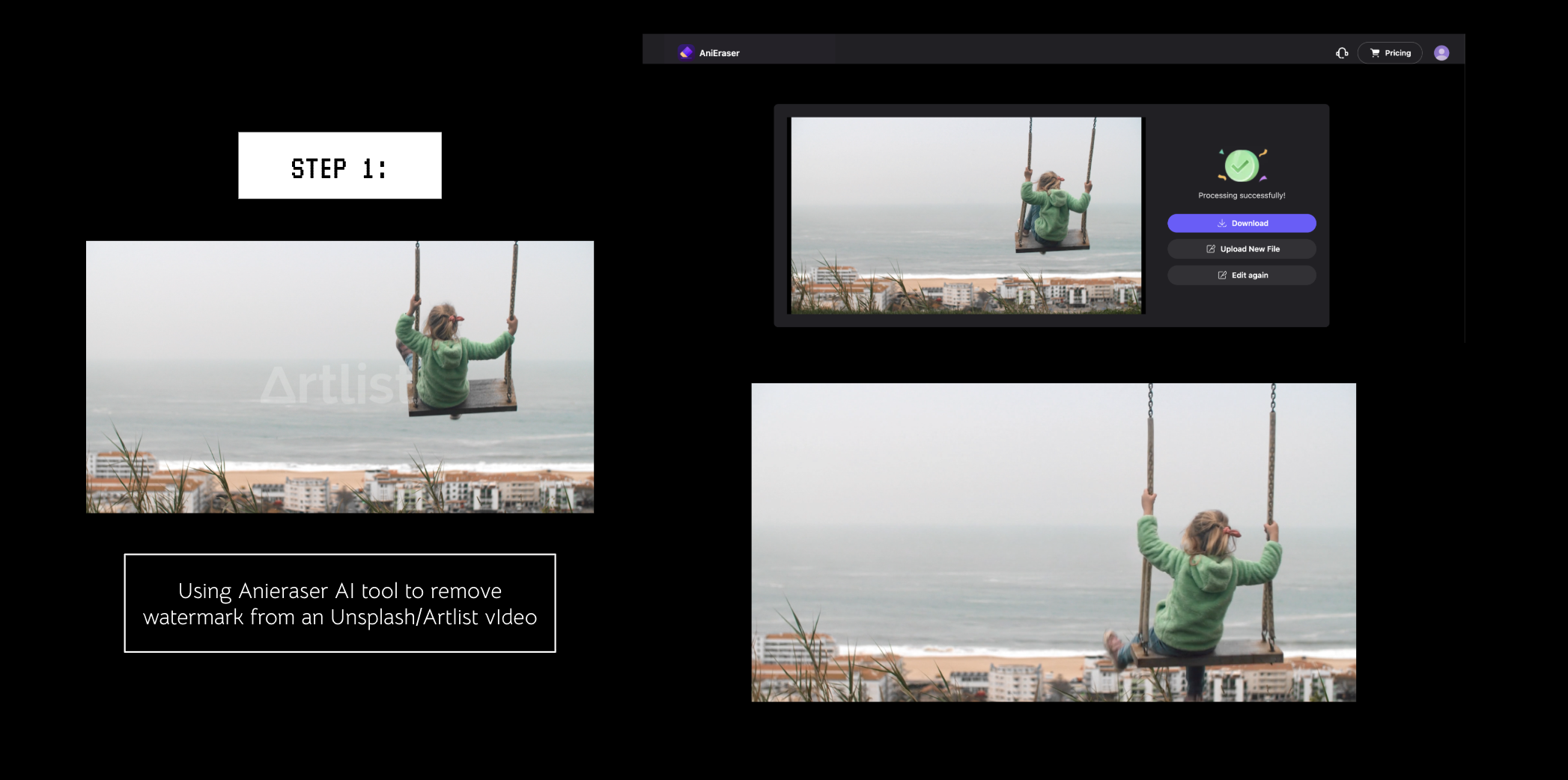Click the AniEraser logo icon

click(x=685, y=52)
